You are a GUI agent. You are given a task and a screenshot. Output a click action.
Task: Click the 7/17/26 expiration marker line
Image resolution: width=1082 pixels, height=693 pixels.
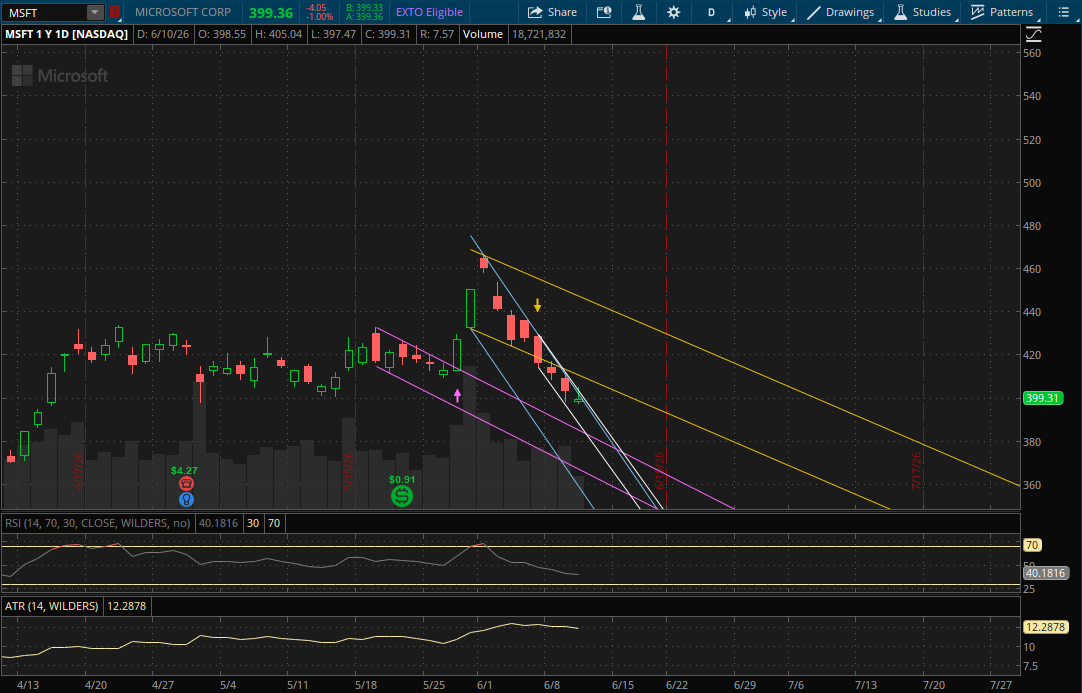point(923,276)
